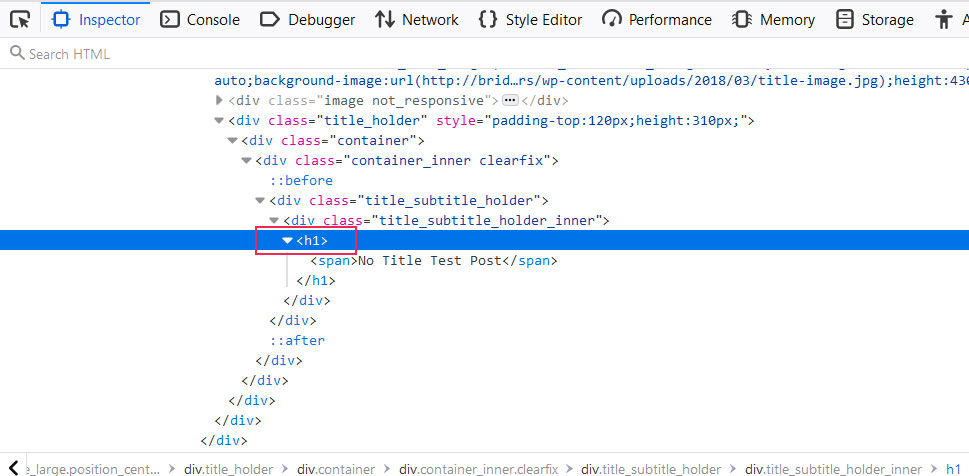Click the Memory chip icon
Viewport: 969px width, 476px height.
point(742,19)
